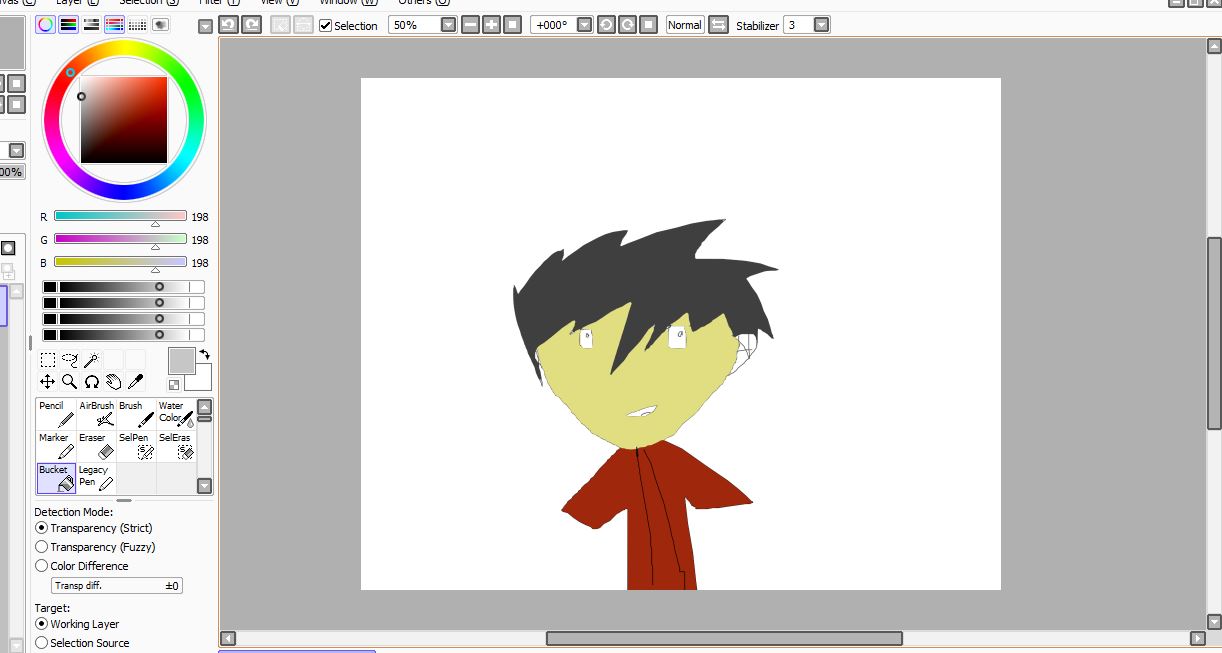The width and height of the screenshot is (1222, 653).
Task: Click the undo arrow button
Action: click(x=229, y=25)
